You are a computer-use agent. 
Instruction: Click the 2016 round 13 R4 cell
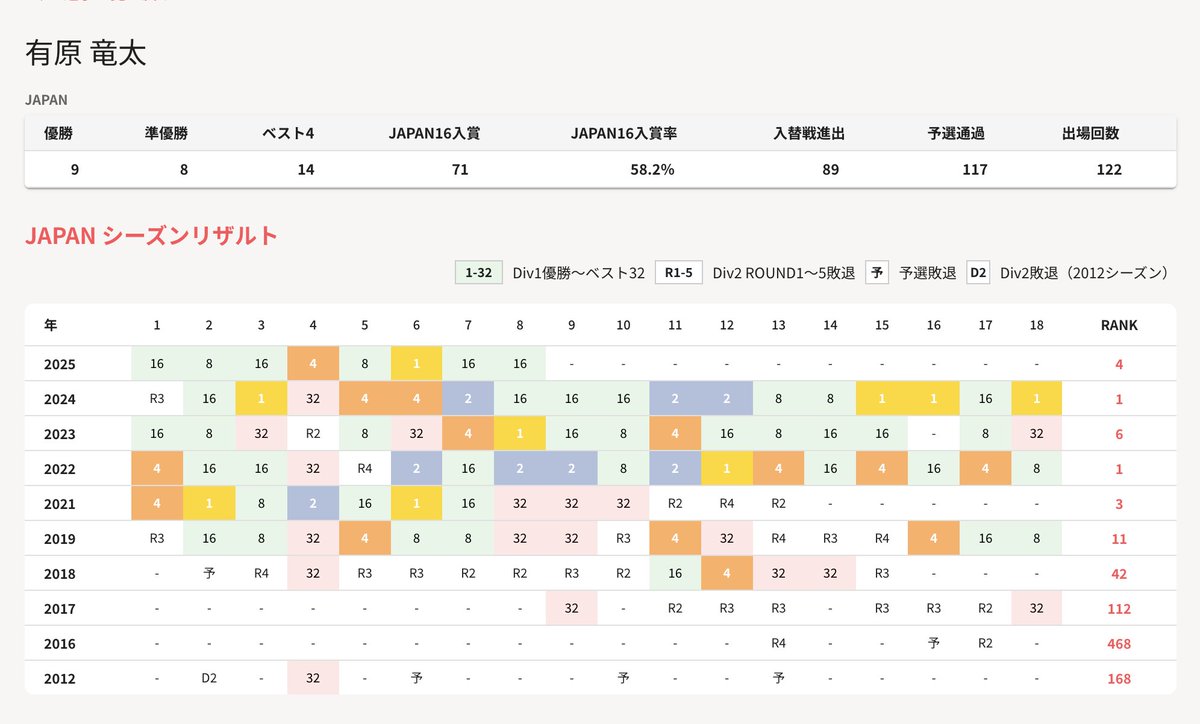coord(778,644)
